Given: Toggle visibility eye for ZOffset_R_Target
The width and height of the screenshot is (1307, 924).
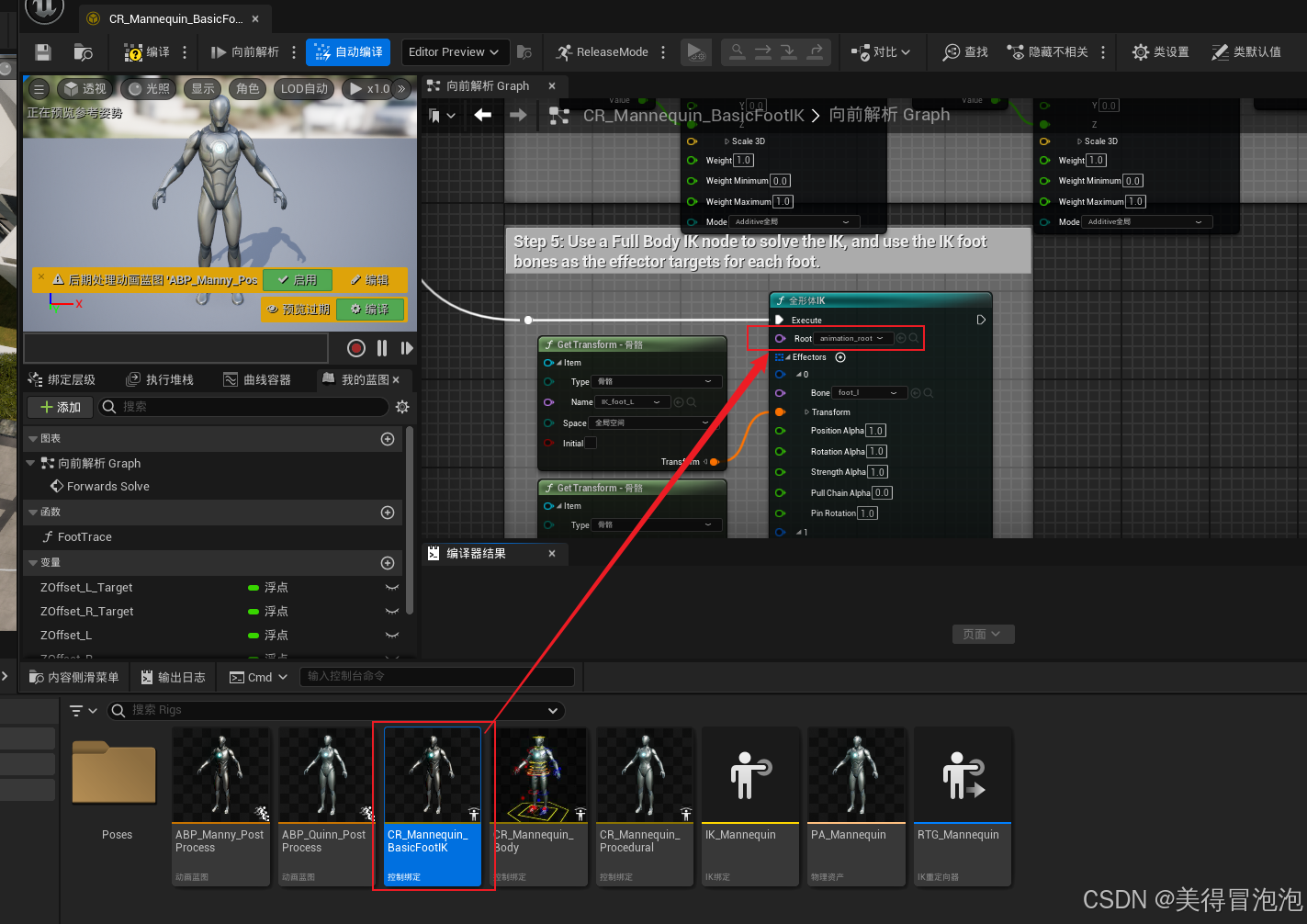Looking at the screenshot, I should click(x=392, y=612).
